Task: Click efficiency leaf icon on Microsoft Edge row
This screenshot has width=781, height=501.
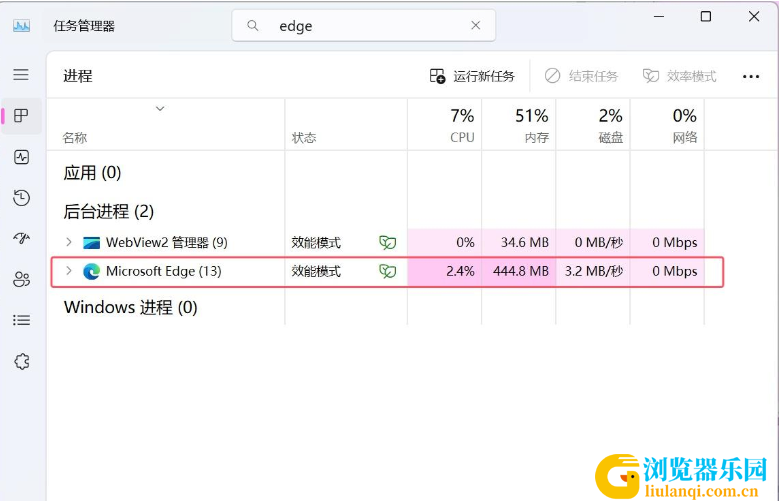Action: pos(388,271)
